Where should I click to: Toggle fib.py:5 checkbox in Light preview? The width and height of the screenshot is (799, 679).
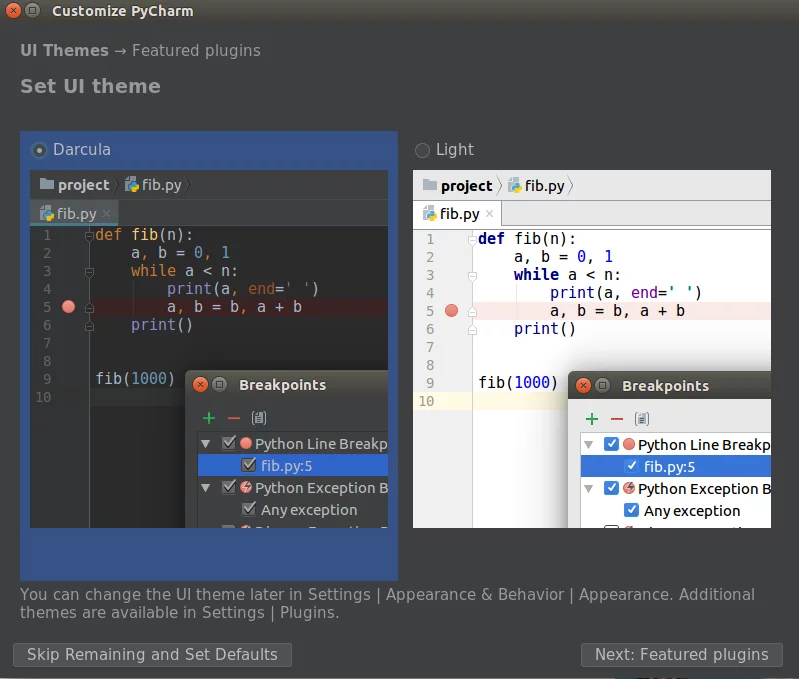coord(631,466)
